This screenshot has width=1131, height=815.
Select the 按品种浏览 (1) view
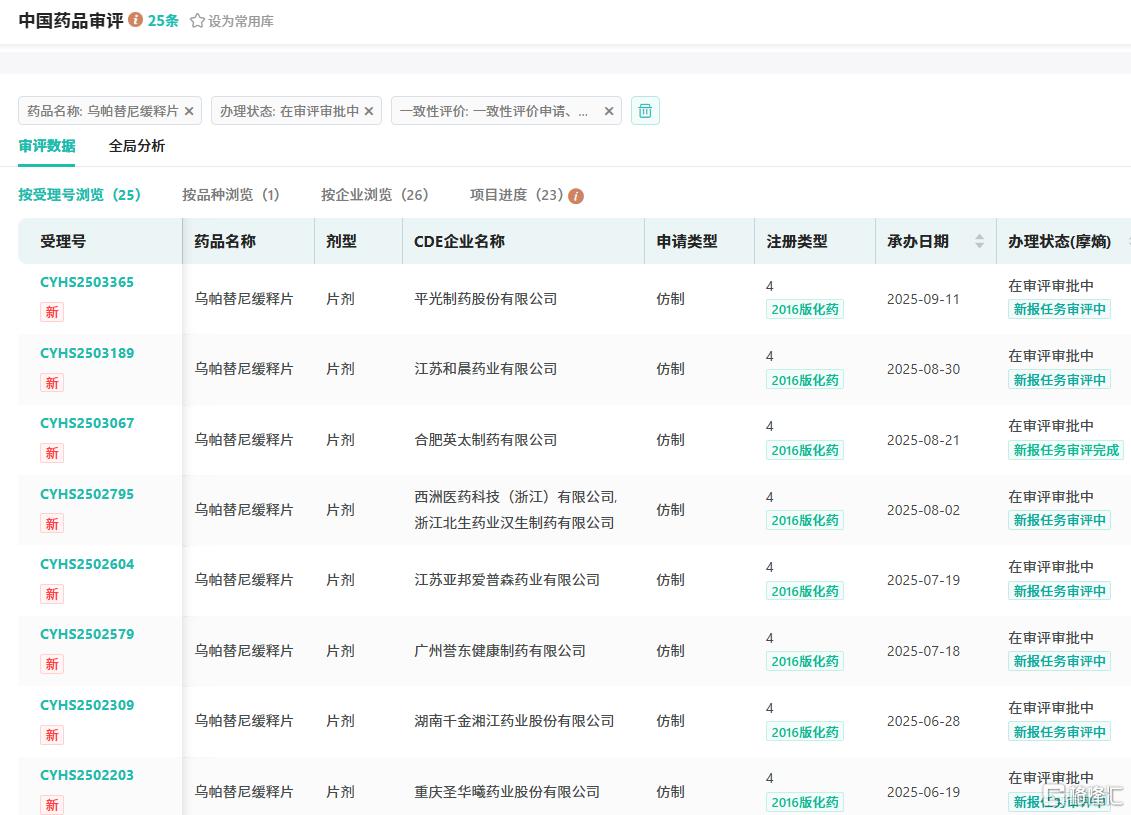coord(230,195)
